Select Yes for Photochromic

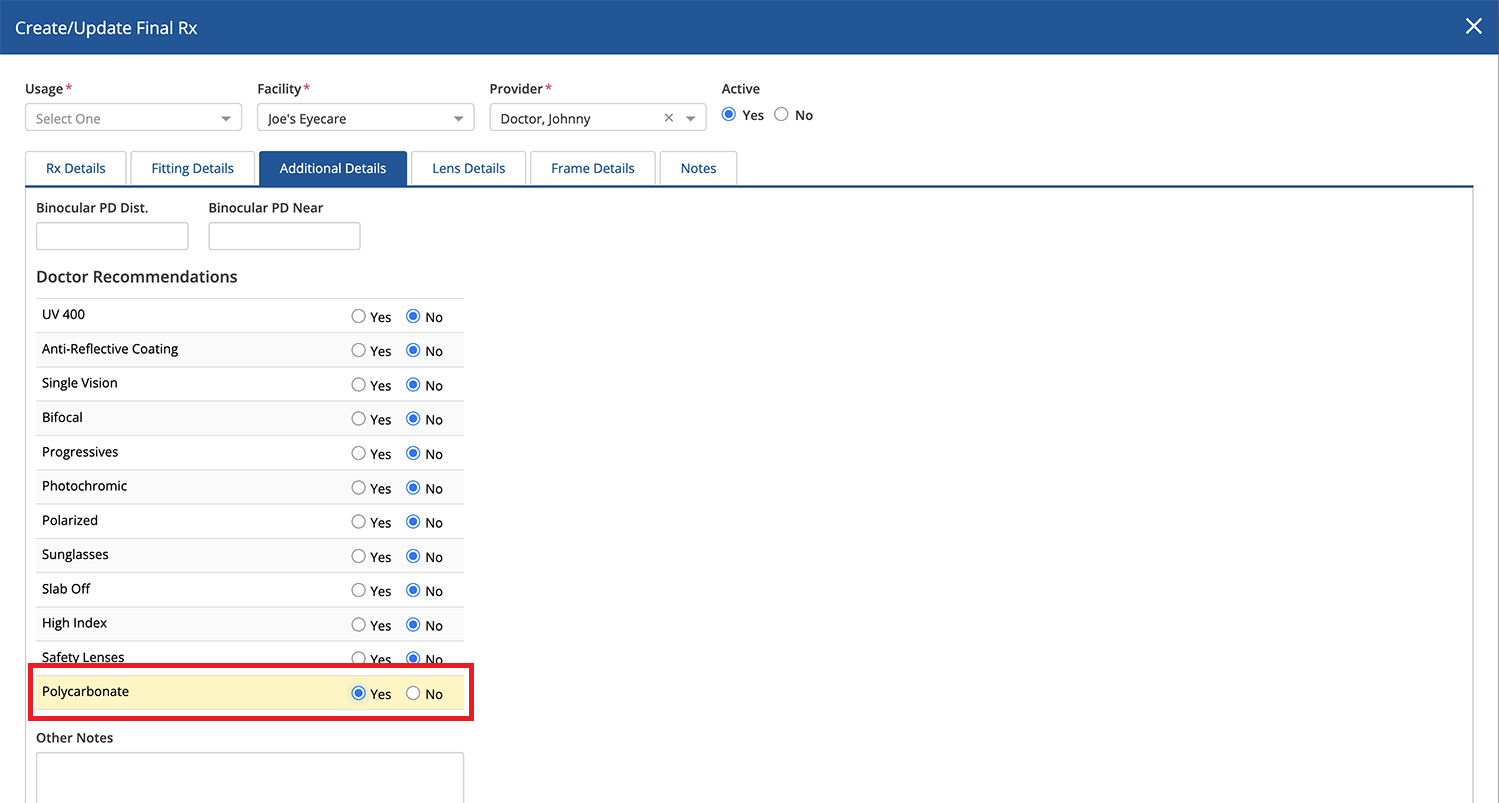point(359,488)
